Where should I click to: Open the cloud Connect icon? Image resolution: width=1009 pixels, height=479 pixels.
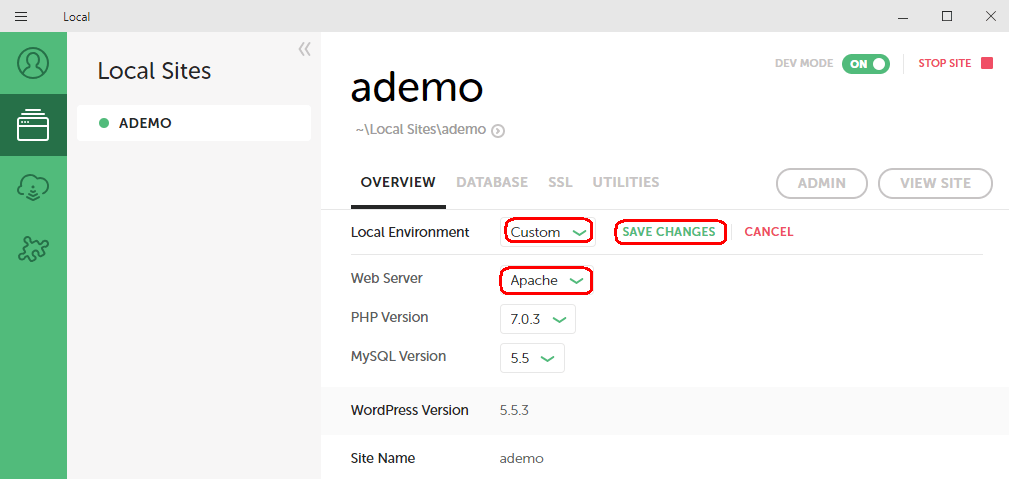(33, 187)
